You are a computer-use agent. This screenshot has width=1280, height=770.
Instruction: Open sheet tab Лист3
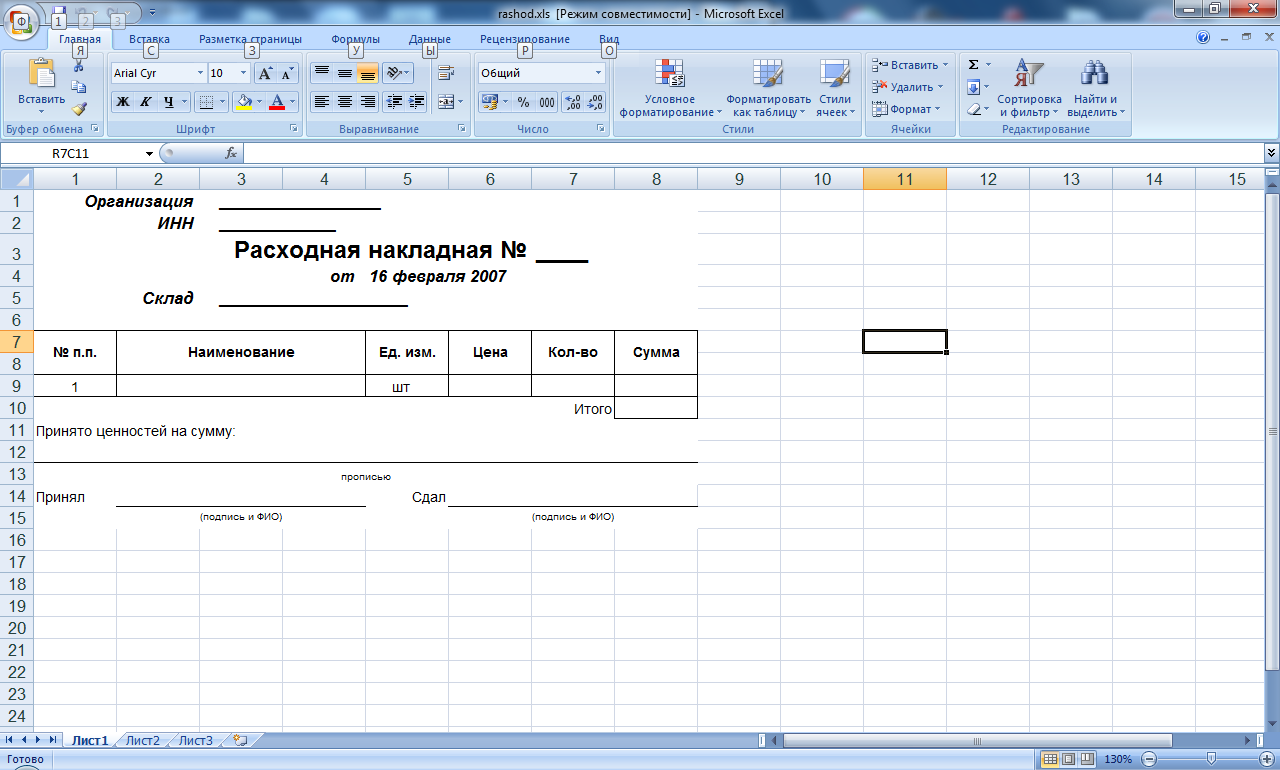(x=196, y=741)
